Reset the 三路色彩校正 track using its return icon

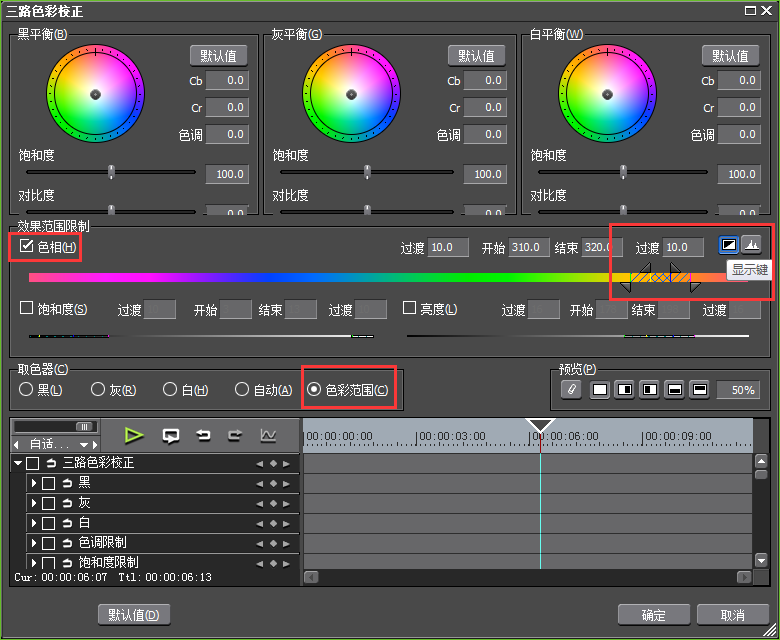tap(51, 463)
